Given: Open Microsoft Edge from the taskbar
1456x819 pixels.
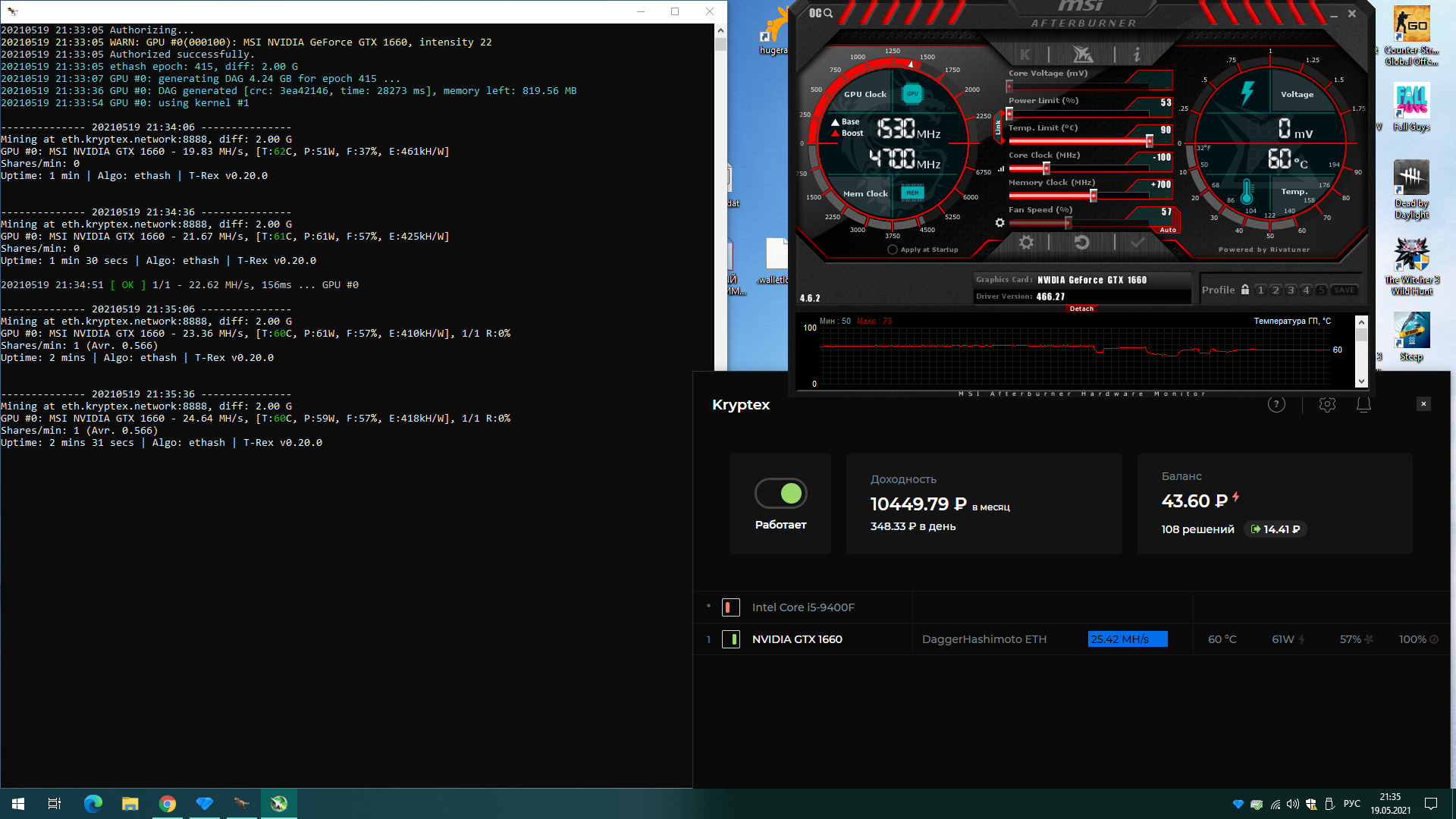Looking at the screenshot, I should click(x=93, y=804).
